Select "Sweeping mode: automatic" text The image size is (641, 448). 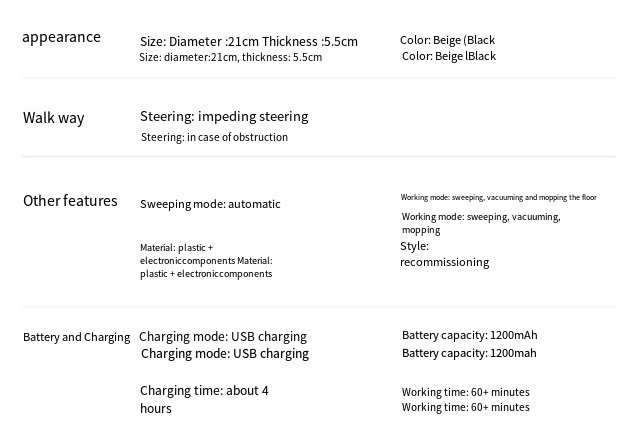pos(210,204)
